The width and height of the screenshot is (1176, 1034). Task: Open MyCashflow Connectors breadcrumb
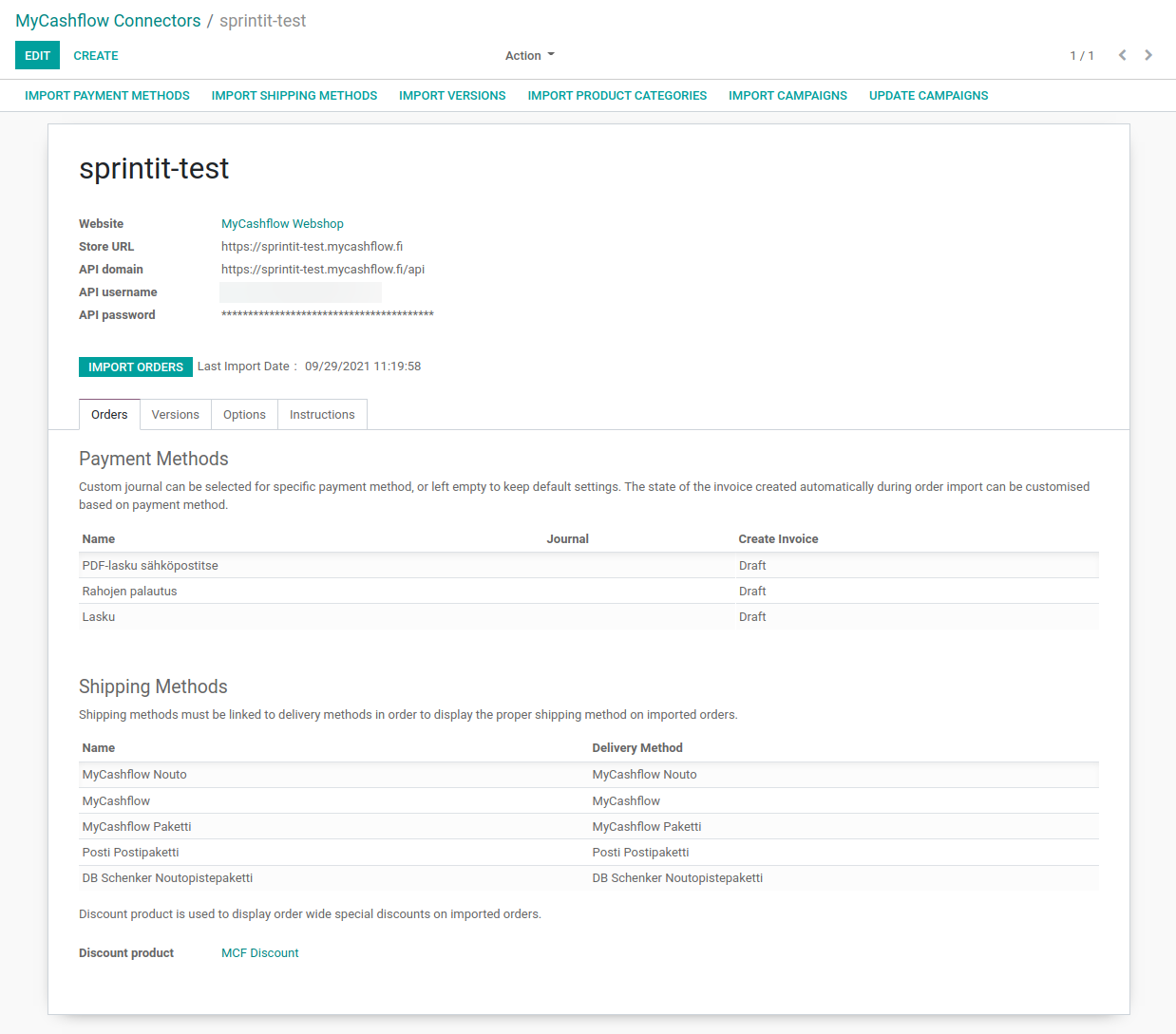pos(108,21)
